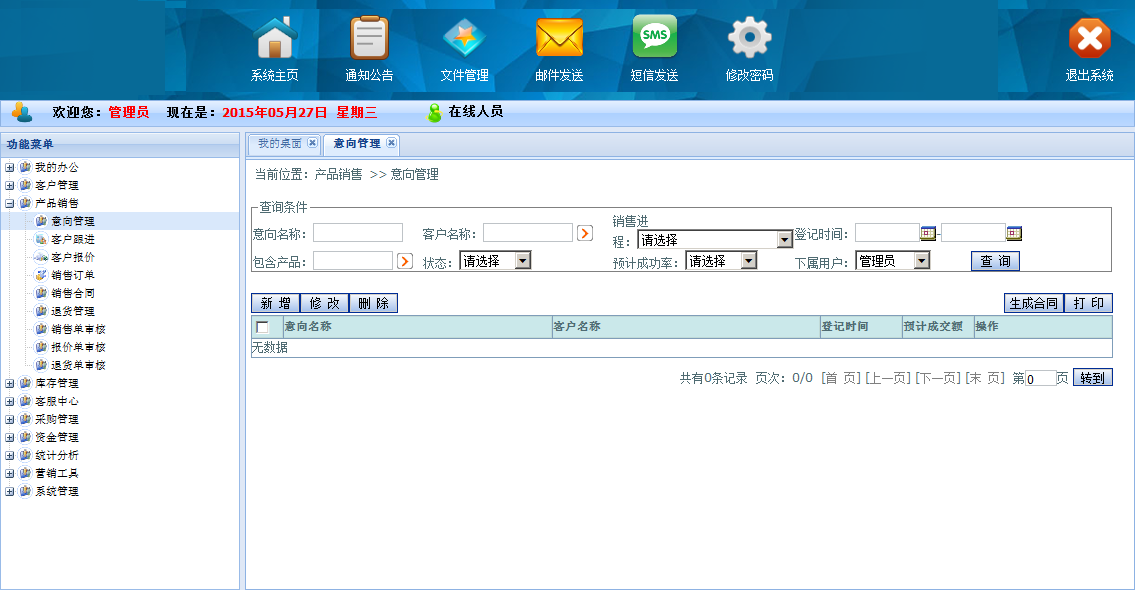The height and width of the screenshot is (590, 1135).
Task: Open the 文件管理 icon
Action: 464,39
